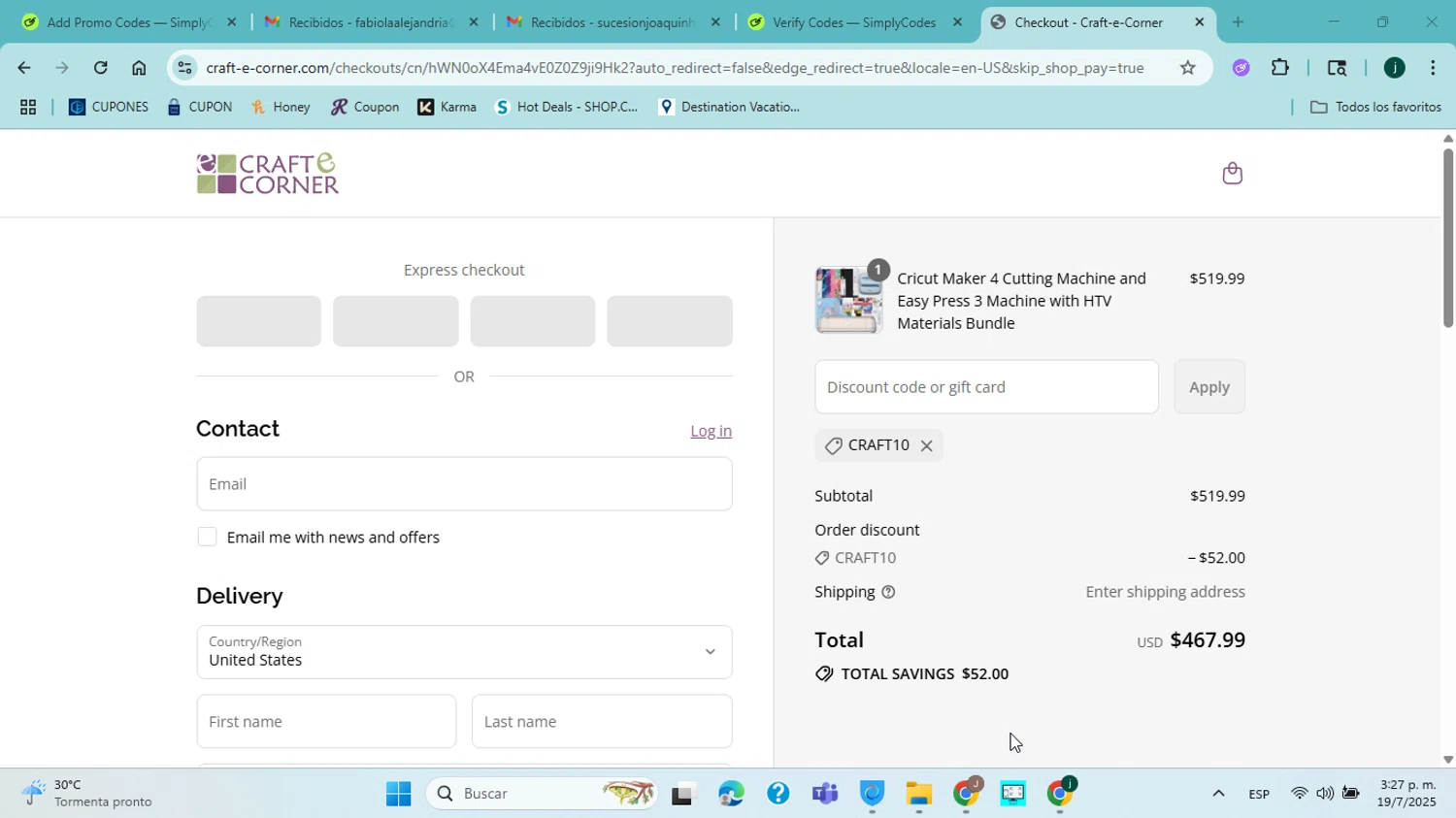Switch to Recibidos sucesionjoaquin Gmail tab

coord(613,22)
